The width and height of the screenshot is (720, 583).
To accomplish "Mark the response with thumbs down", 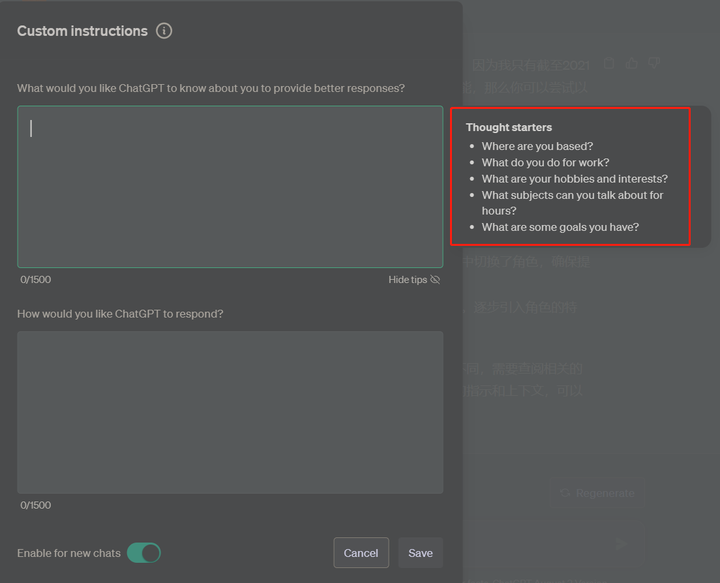I will pyautogui.click(x=654, y=64).
